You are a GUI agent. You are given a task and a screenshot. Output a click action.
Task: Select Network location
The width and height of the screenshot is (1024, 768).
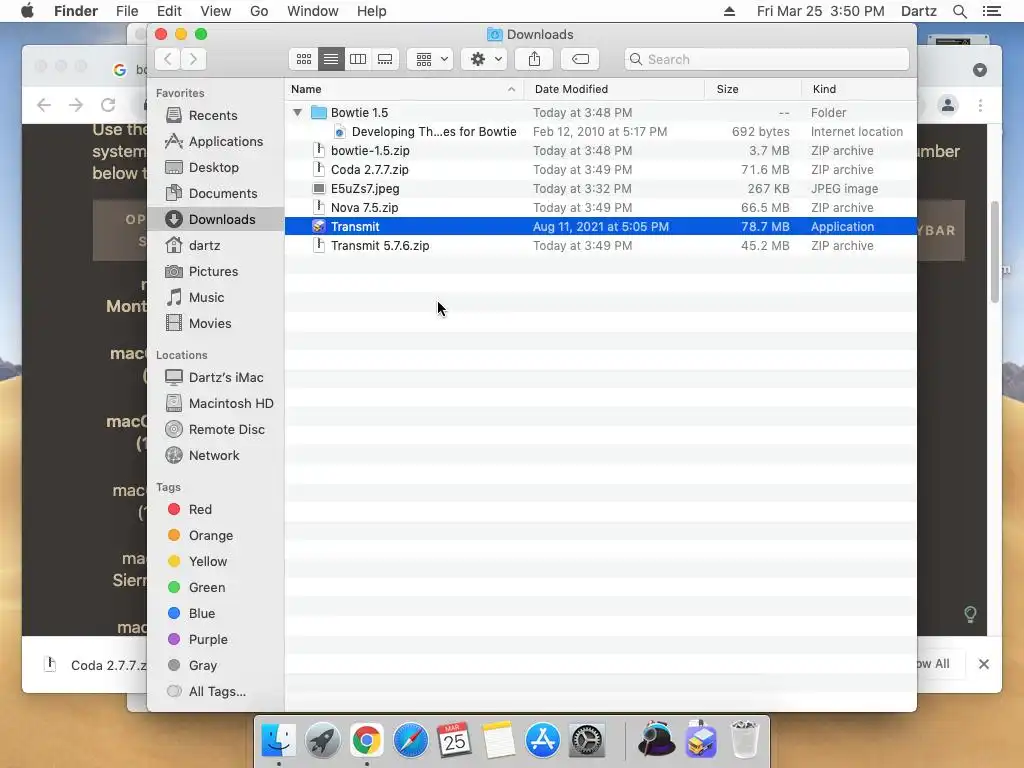pos(214,456)
